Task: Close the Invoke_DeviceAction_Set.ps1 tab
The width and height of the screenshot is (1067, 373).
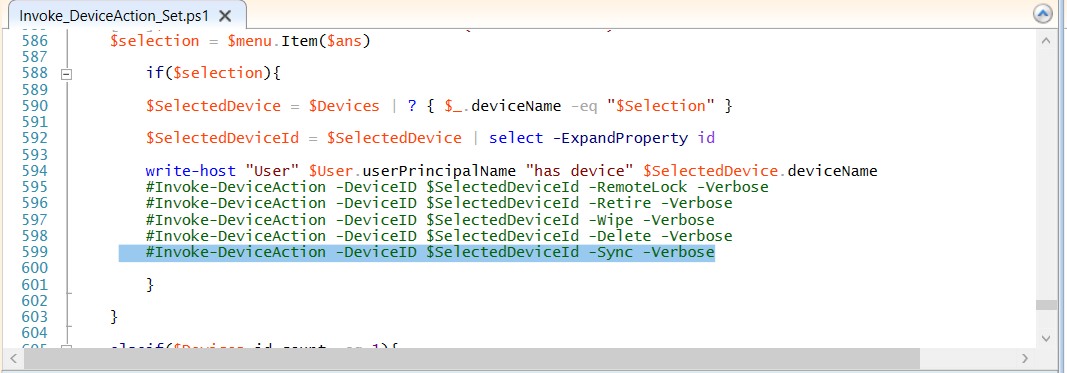Action: 225,16
